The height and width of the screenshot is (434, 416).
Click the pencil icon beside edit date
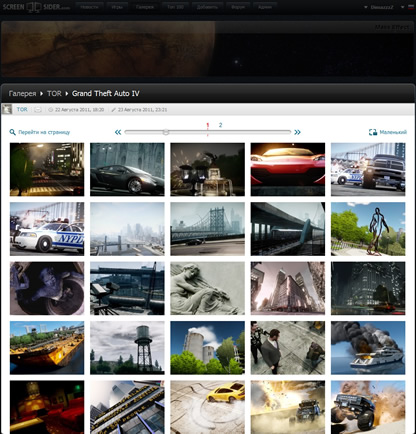[114, 110]
